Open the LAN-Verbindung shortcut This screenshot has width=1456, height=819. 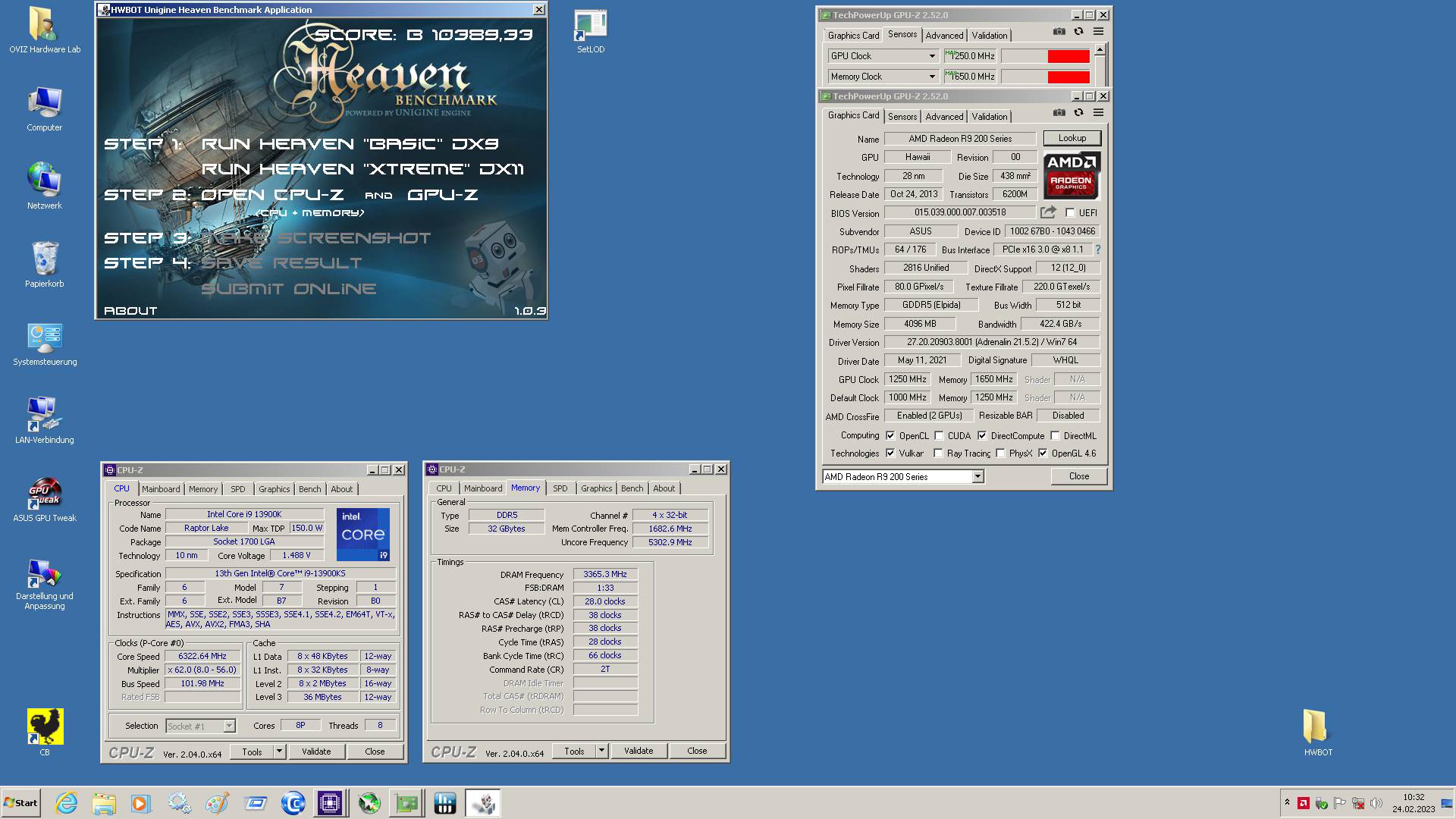45,421
